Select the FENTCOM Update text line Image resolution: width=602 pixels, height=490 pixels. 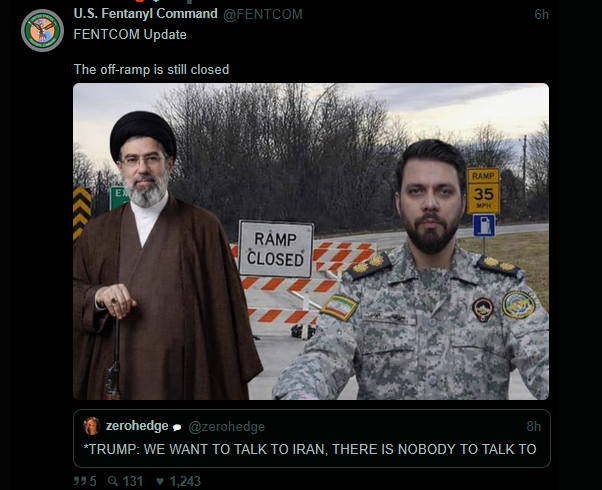(130, 35)
